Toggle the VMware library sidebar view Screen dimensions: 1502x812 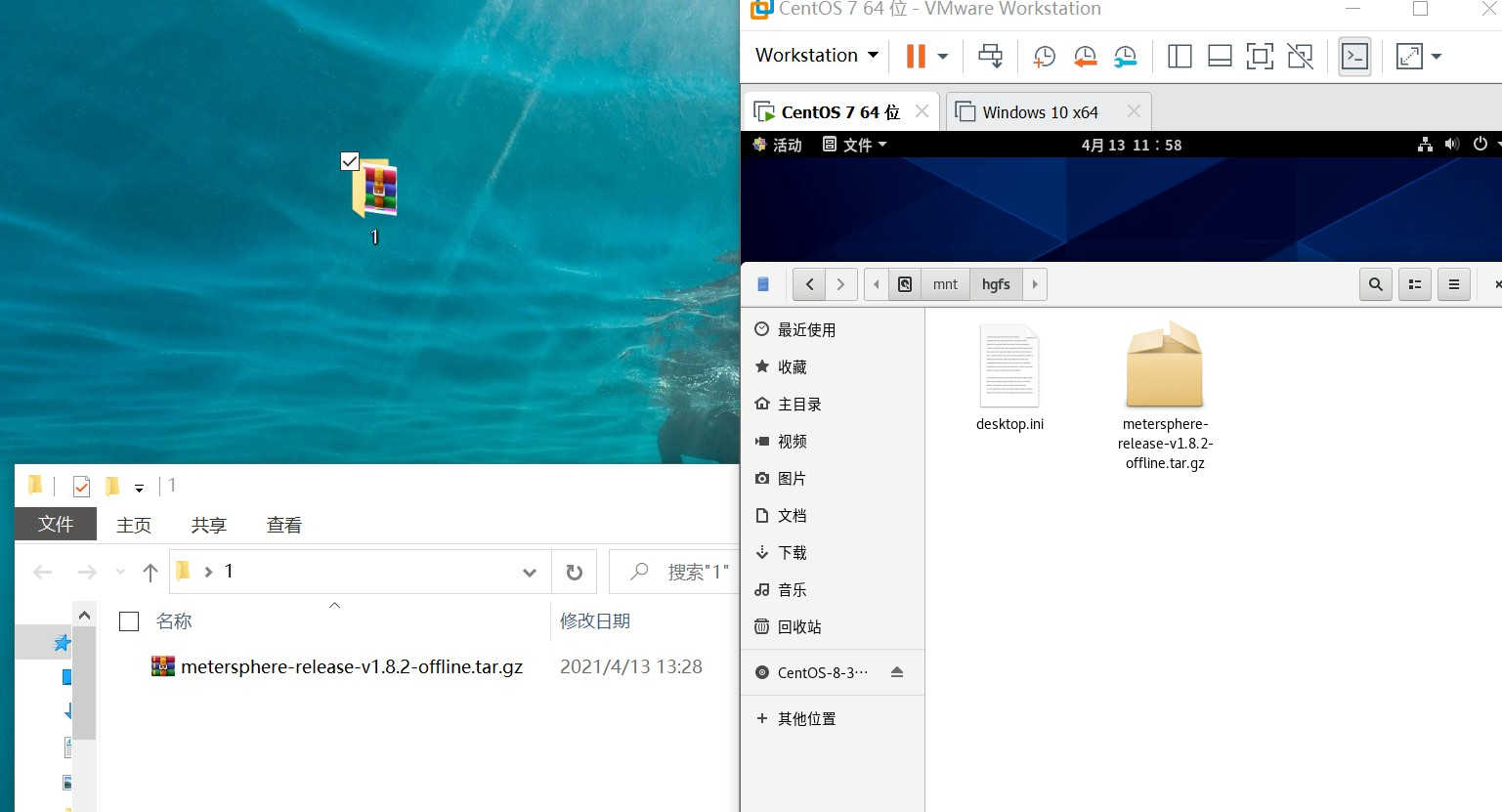(1180, 57)
